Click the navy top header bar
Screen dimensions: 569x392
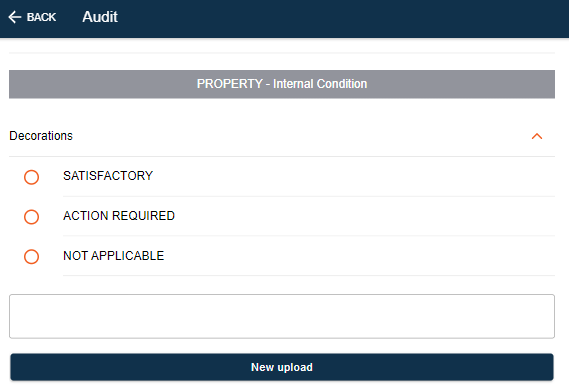tap(284, 19)
